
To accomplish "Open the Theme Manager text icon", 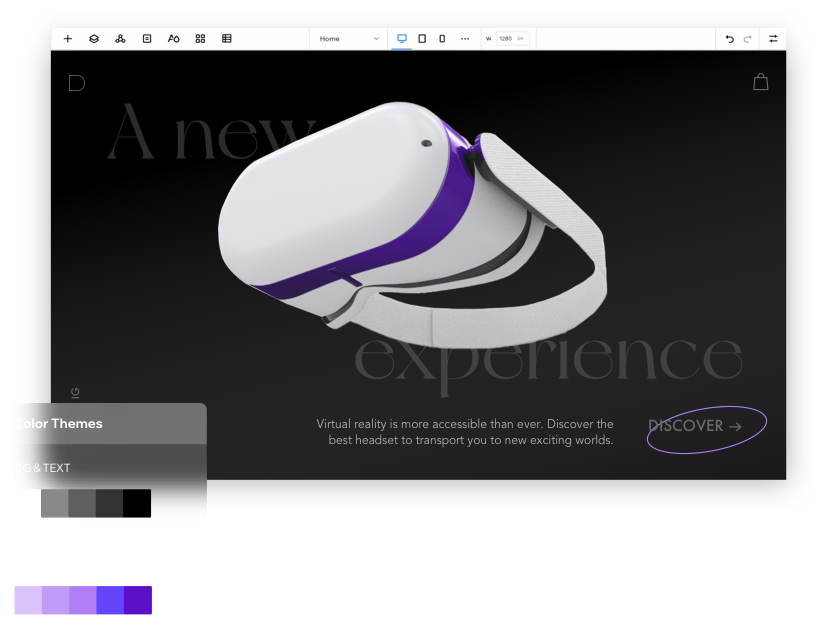I will click(x=174, y=39).
